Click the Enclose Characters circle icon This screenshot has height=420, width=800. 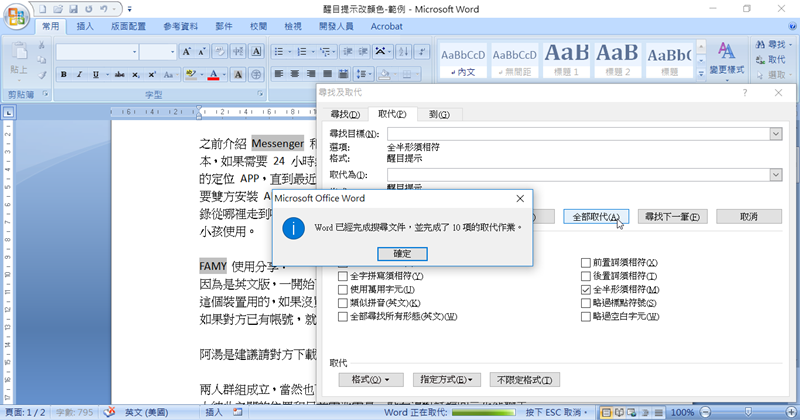[x=257, y=75]
